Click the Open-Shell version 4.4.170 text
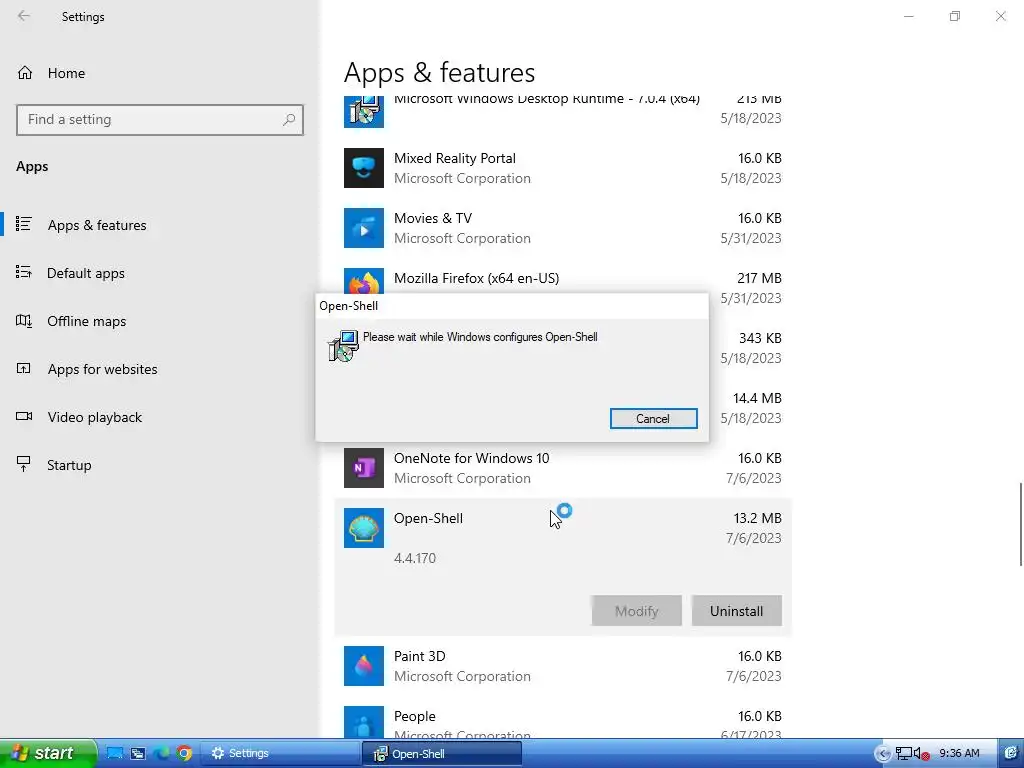The image size is (1024, 768). point(415,558)
